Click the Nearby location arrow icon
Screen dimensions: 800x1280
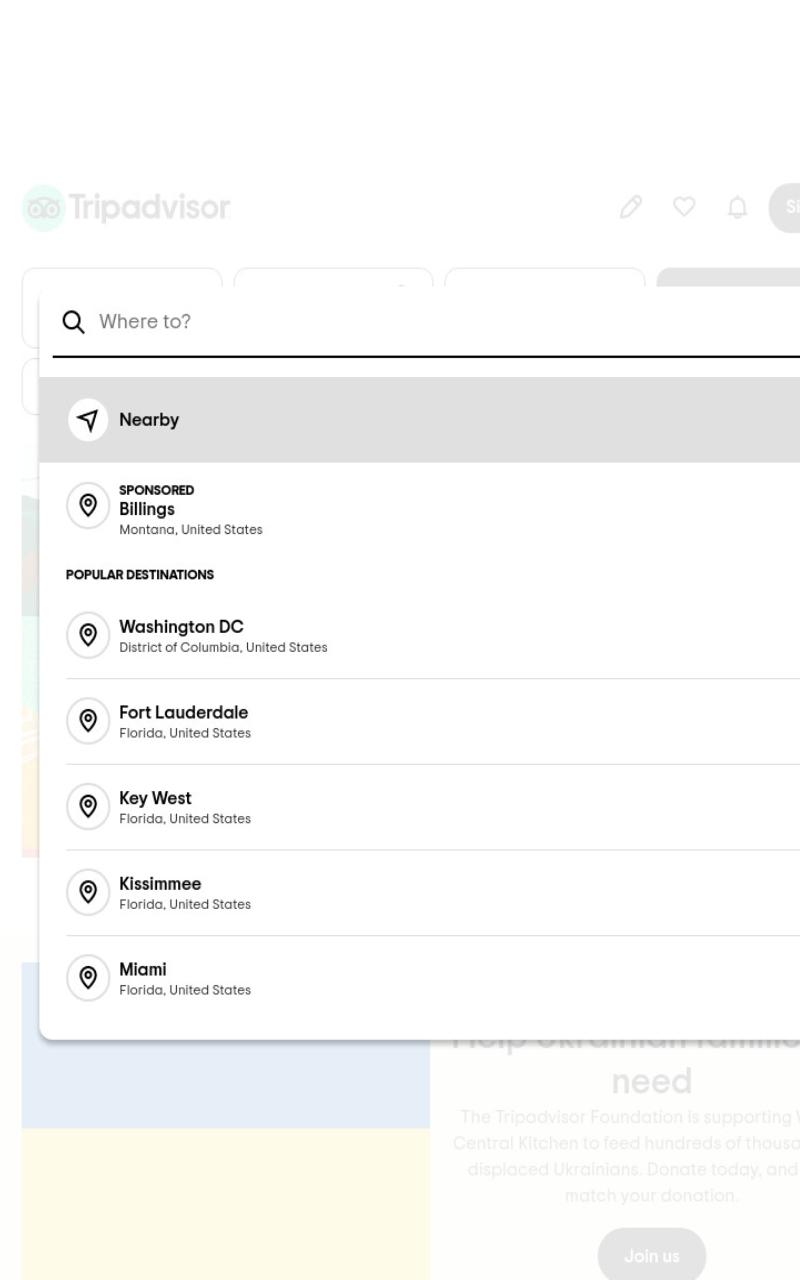pos(88,420)
